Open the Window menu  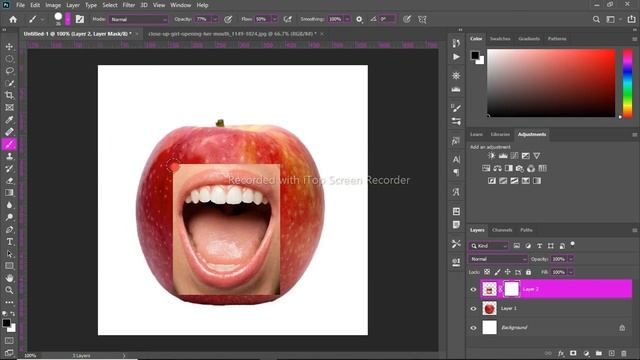[180, 5]
